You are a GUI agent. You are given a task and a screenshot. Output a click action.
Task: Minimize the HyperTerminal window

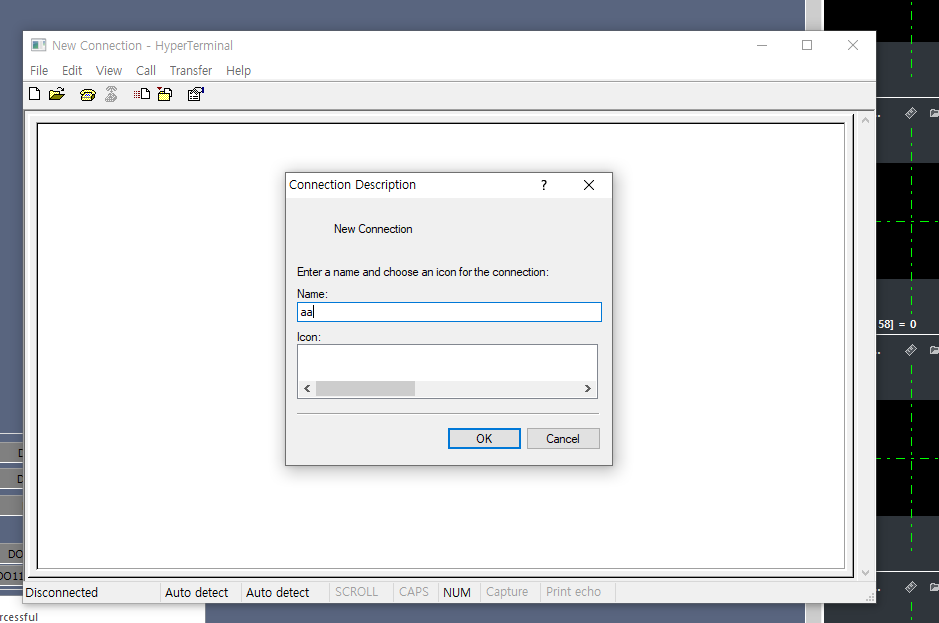coord(762,46)
